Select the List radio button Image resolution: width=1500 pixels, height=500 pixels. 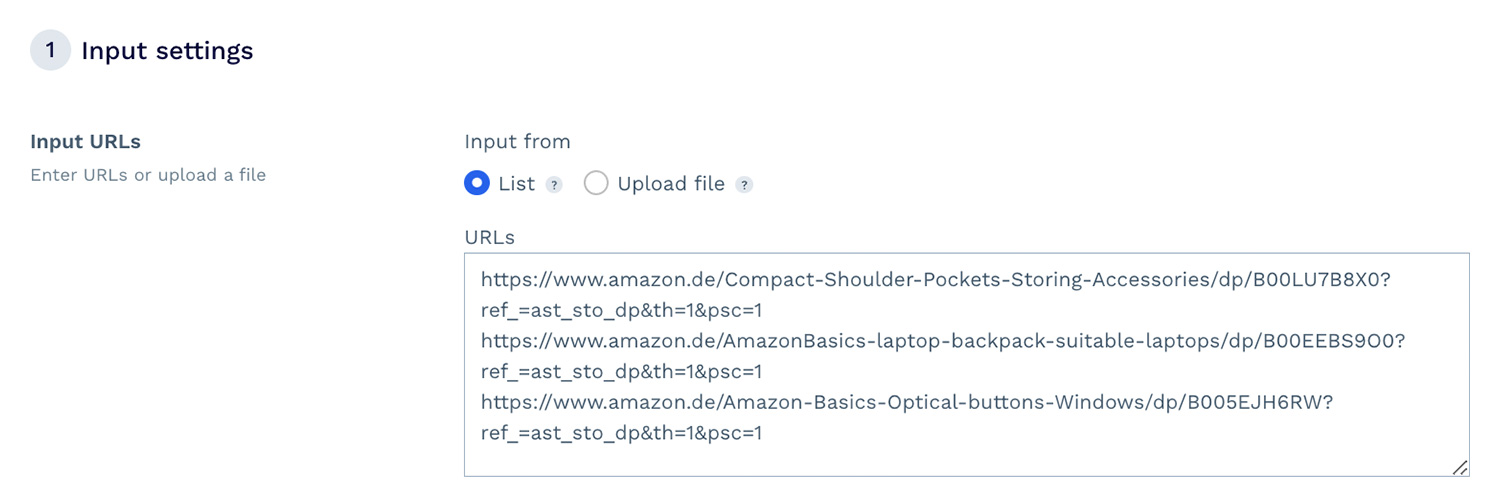point(477,184)
